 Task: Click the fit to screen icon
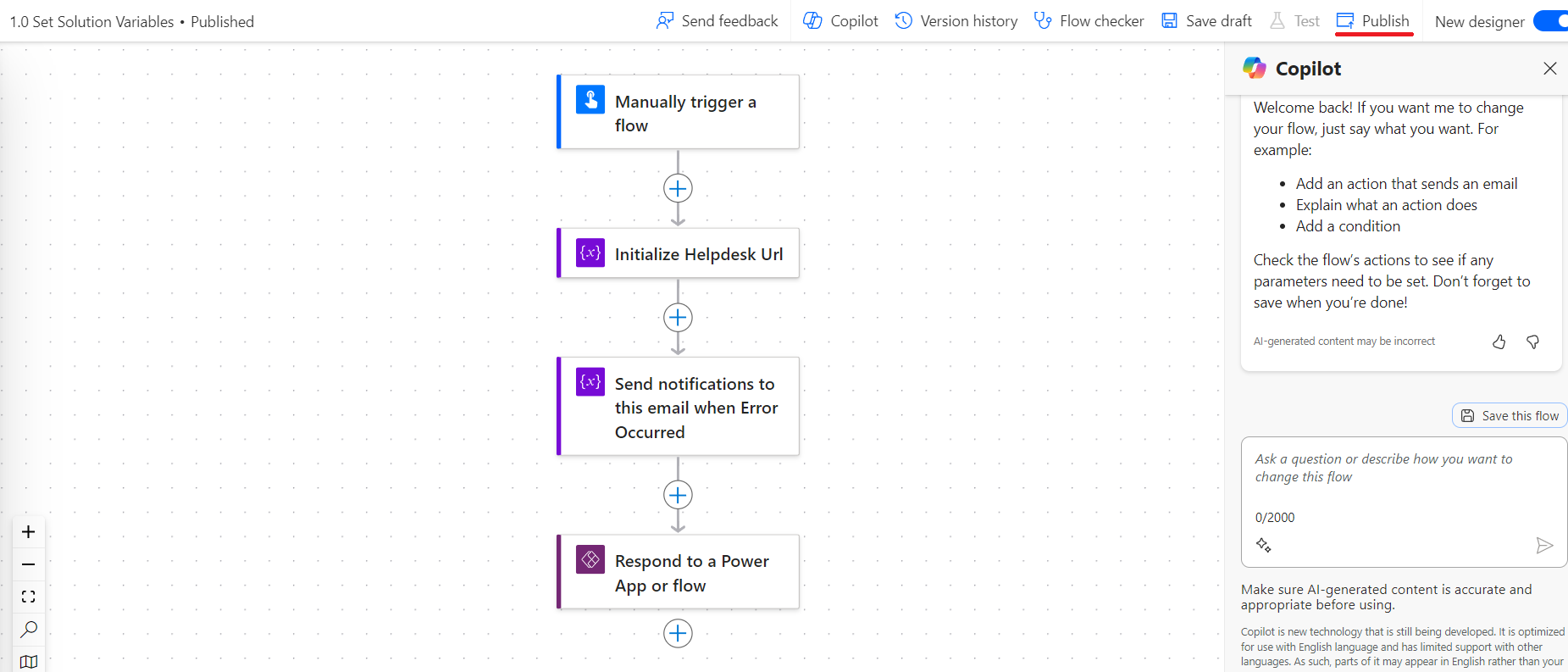pos(28,597)
